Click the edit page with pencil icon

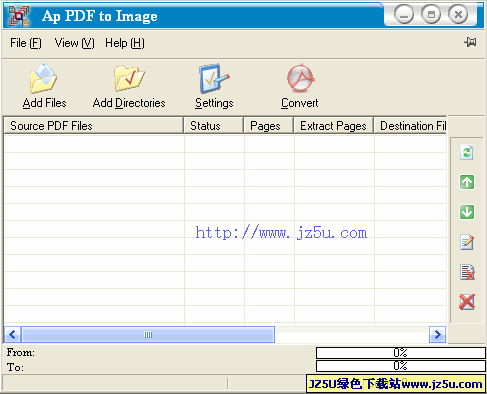coord(467,242)
